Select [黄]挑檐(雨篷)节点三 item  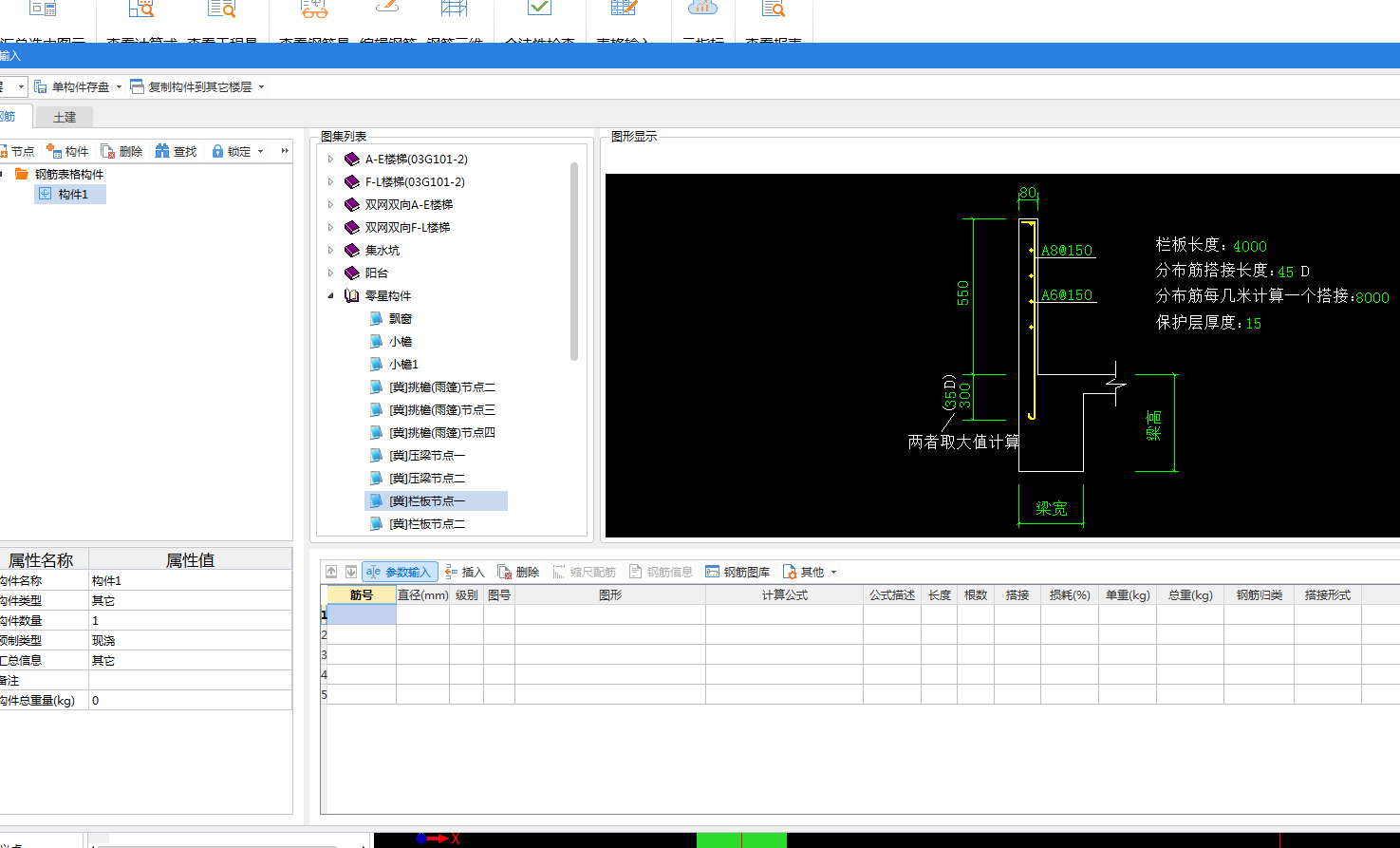441,409
